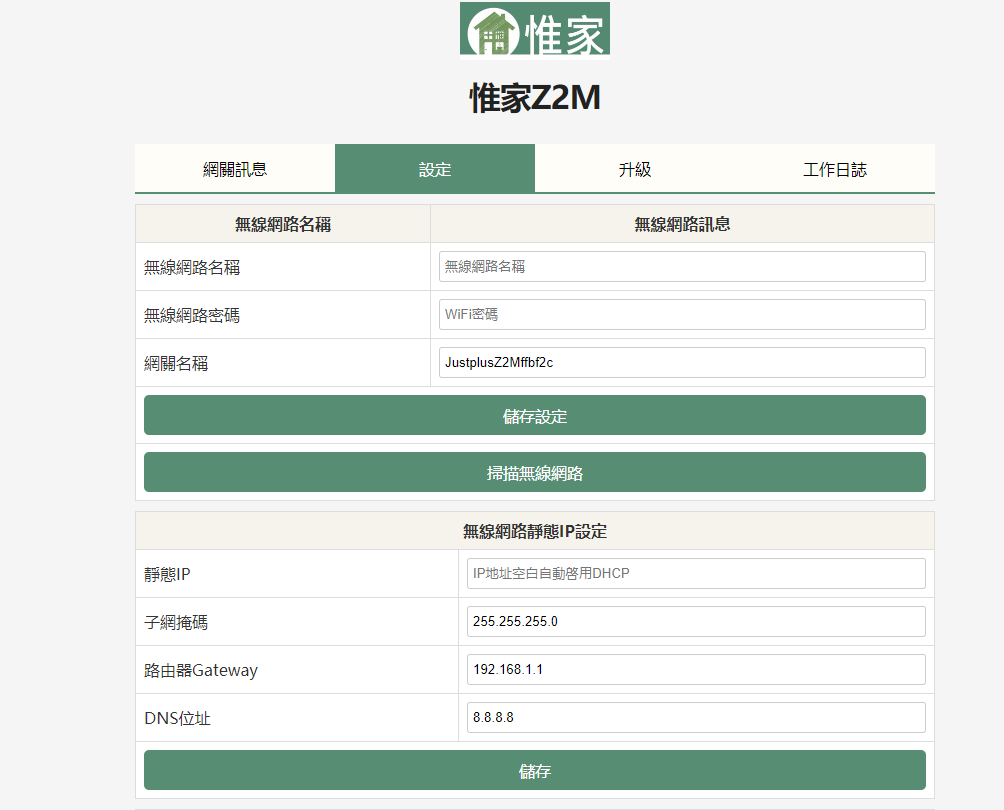Click the 儲存 button under static IP
Screen dimensions: 1004x810
tap(535, 770)
